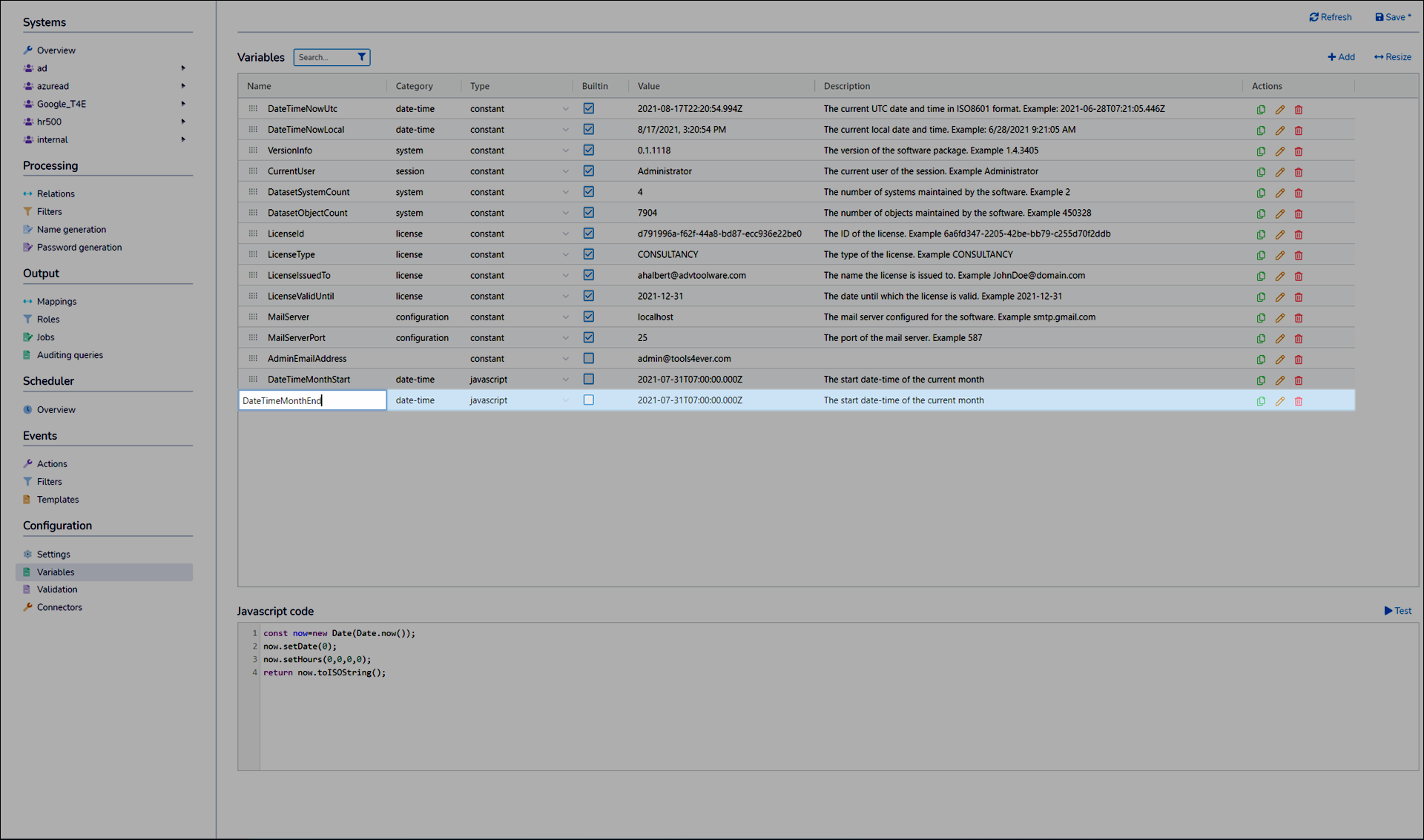Toggle Builtin checkbox for AdminEmailAddress
This screenshot has width=1424, height=840.
589,358
